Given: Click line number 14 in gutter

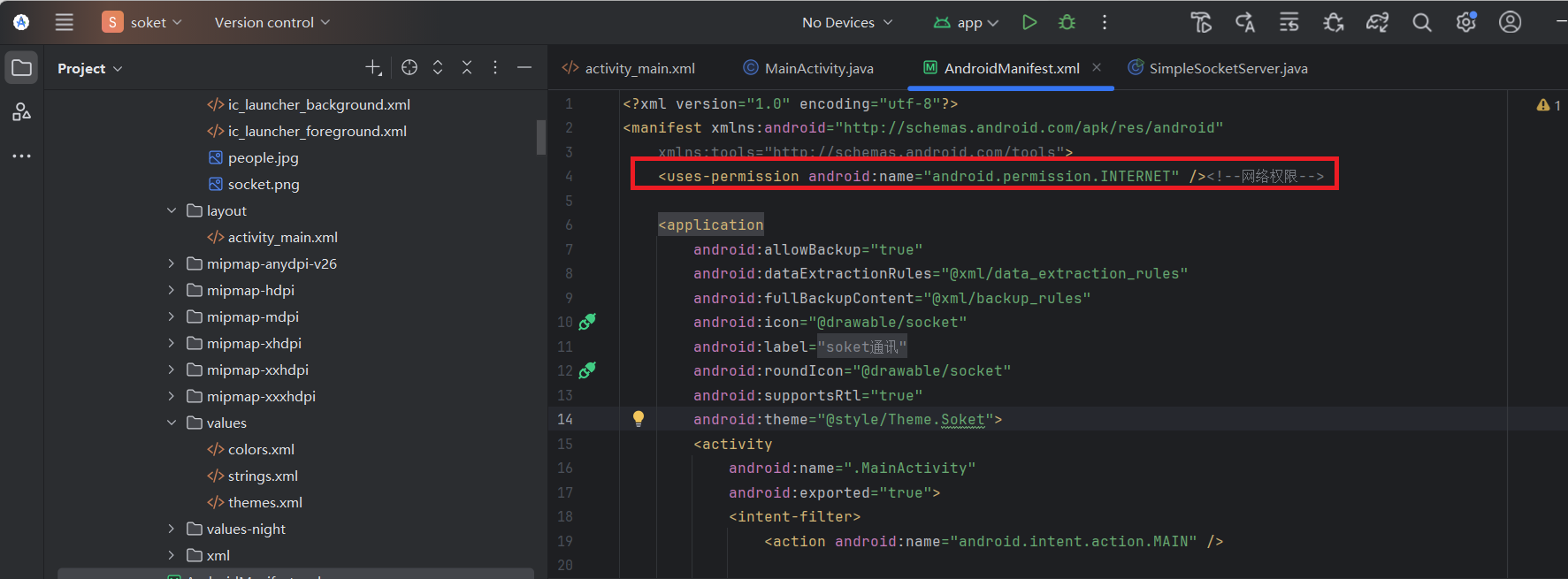Looking at the screenshot, I should (565, 419).
